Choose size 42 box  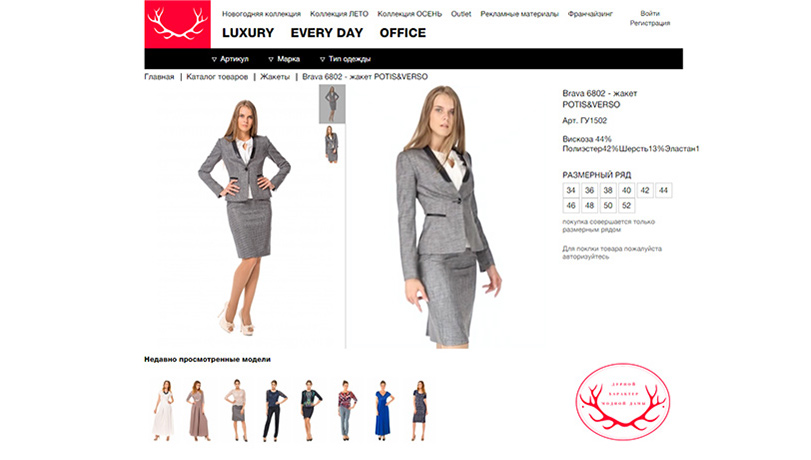645,190
